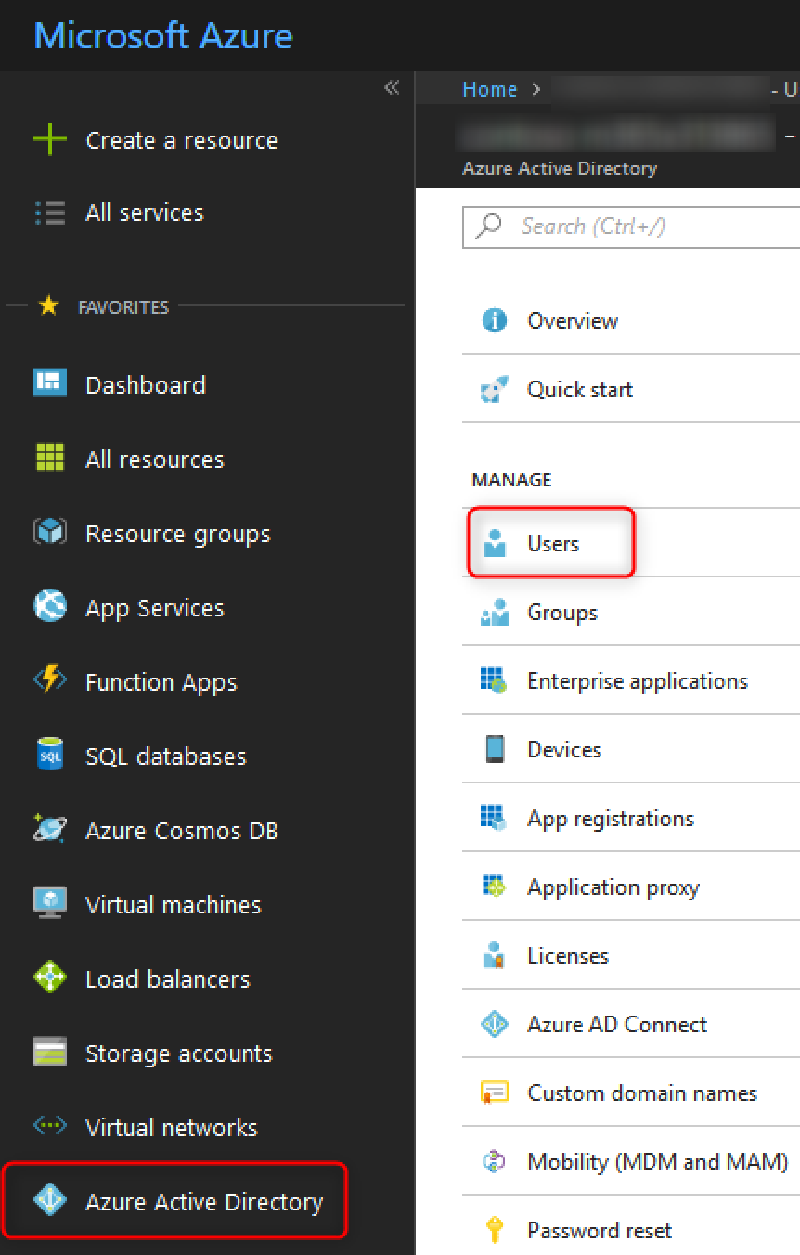Click the Azure Cosmos DB label
Screen dimensions: 800x1255
click(181, 830)
